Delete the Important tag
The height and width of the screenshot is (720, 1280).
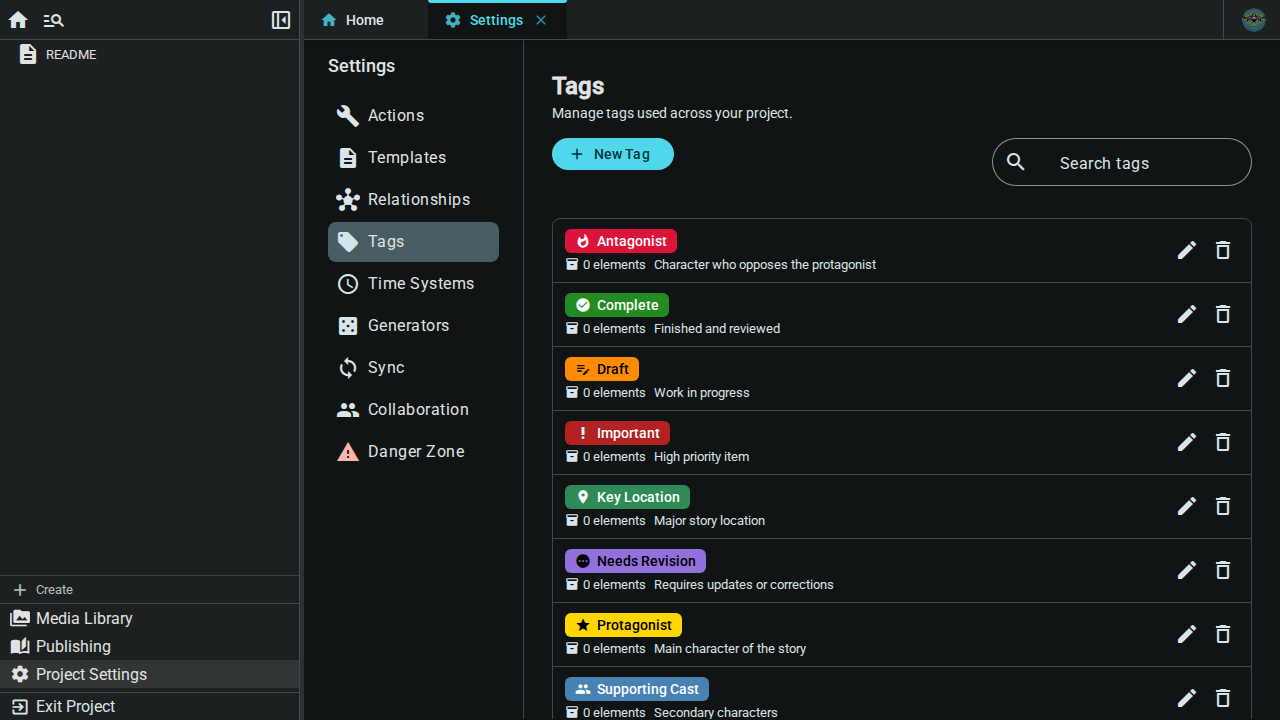click(x=1223, y=442)
